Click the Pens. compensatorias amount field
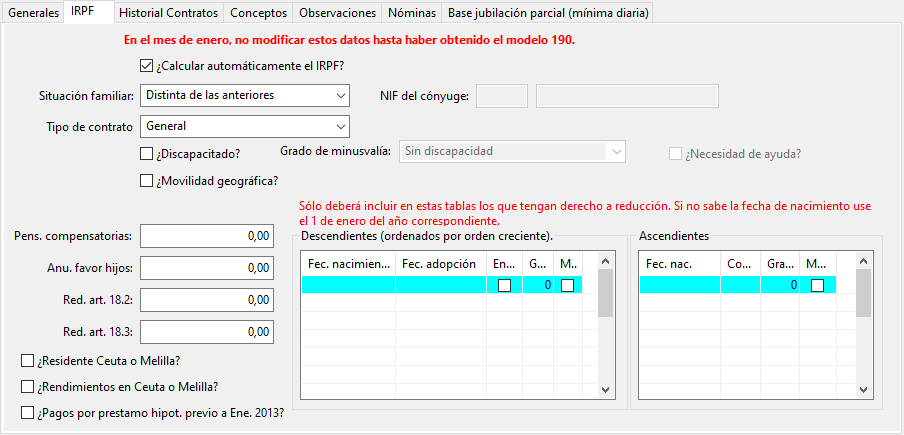Viewport: 904px width, 435px height. tap(206, 236)
